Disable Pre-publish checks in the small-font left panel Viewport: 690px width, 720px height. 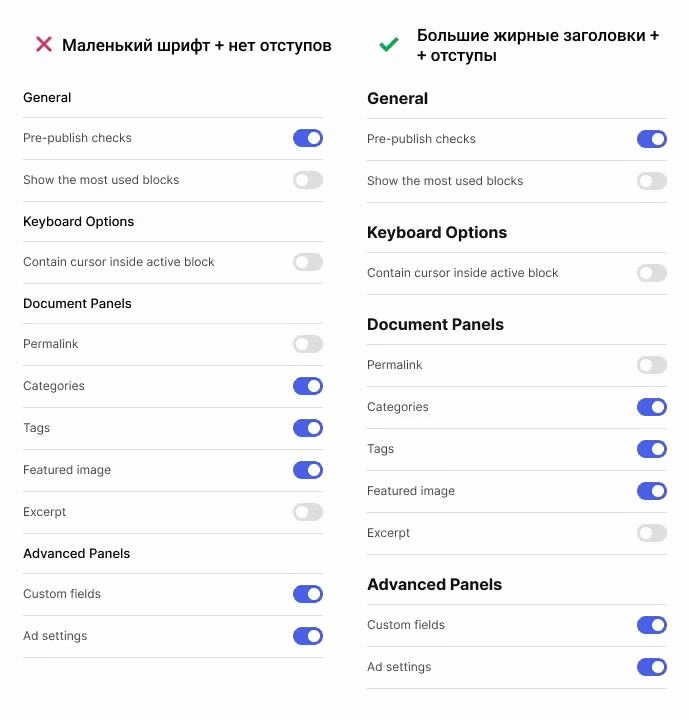(x=308, y=138)
